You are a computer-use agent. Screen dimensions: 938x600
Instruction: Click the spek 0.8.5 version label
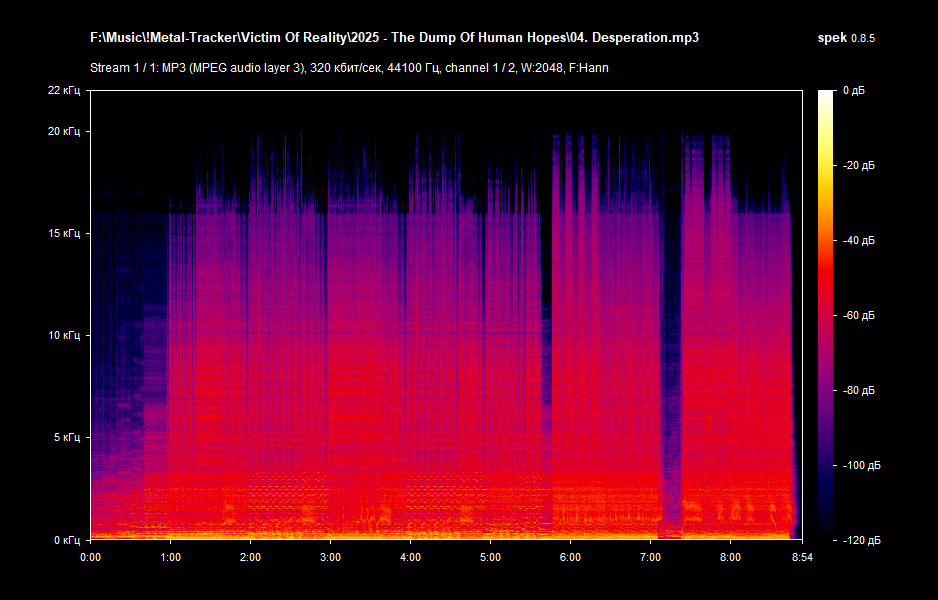[x=847, y=38]
